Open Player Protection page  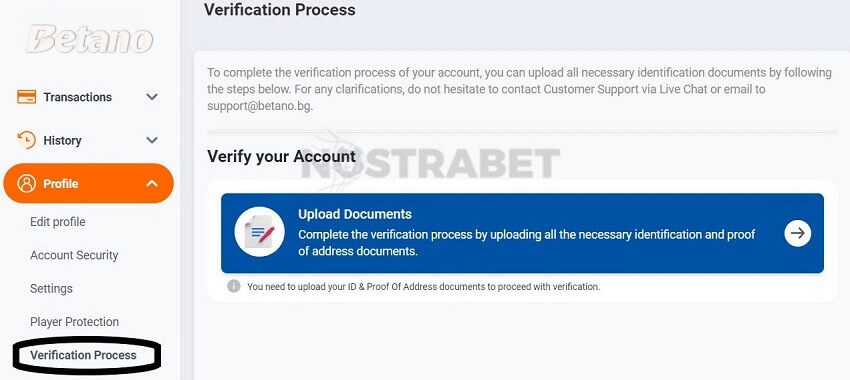click(x=74, y=321)
